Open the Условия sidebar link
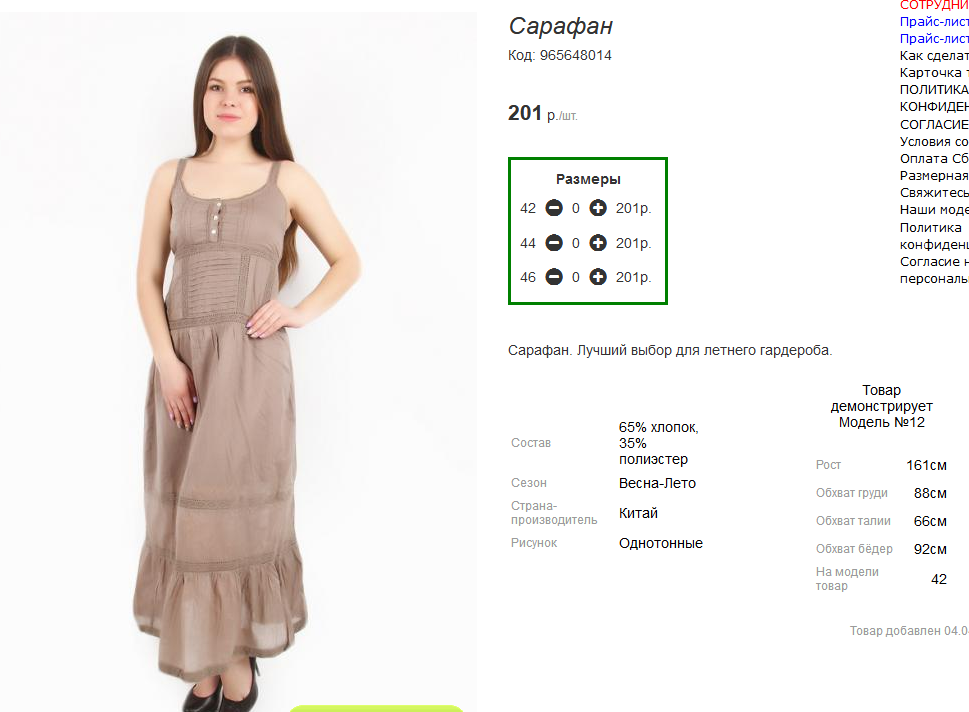The width and height of the screenshot is (969, 712). (x=934, y=142)
